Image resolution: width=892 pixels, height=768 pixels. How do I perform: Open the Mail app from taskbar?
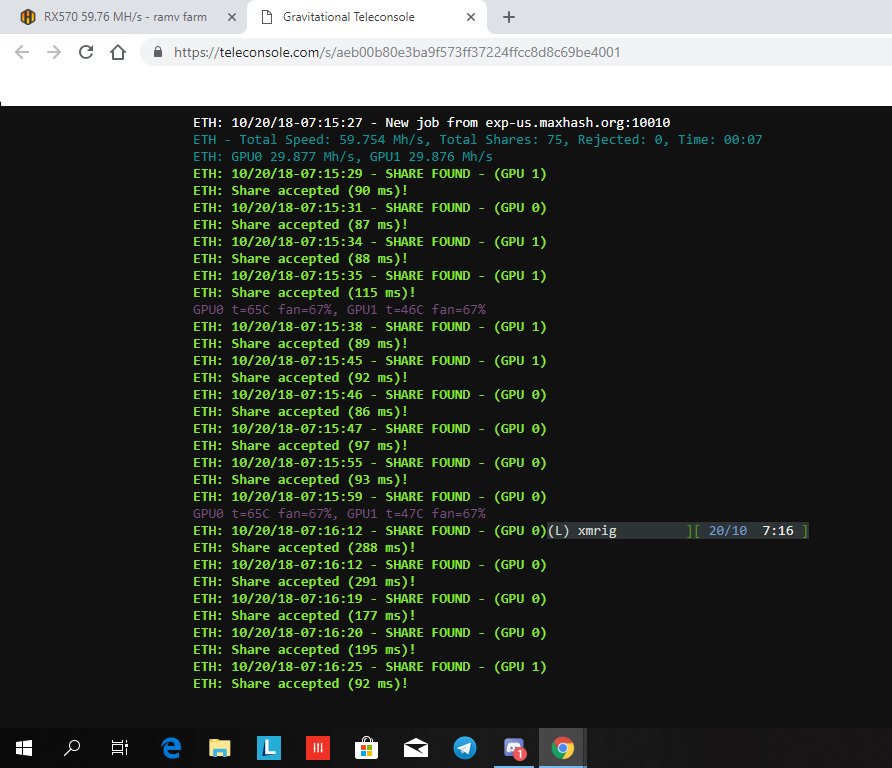coord(416,748)
